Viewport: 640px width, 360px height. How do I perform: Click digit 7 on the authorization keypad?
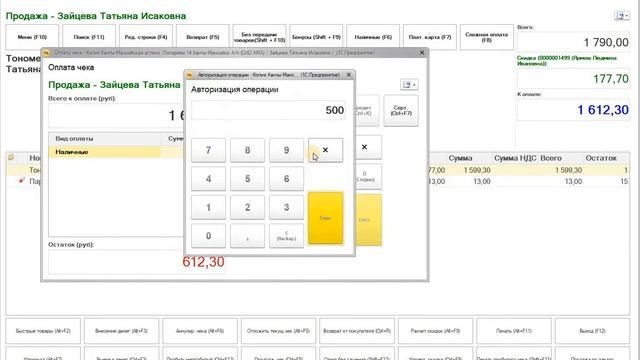pos(208,150)
